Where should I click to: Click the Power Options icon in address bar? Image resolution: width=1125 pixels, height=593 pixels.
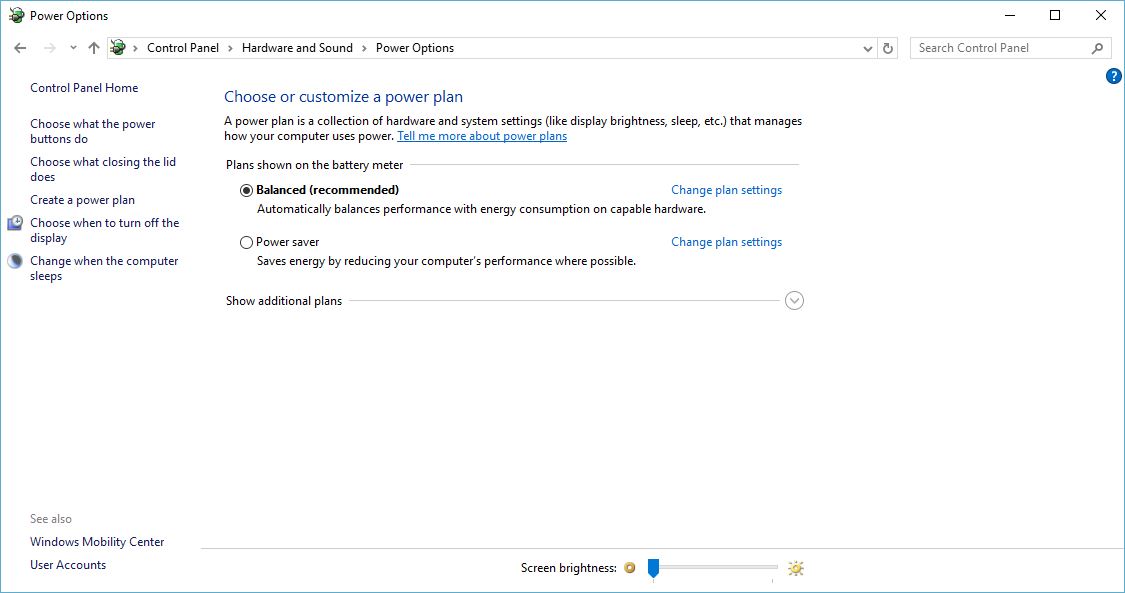click(118, 48)
